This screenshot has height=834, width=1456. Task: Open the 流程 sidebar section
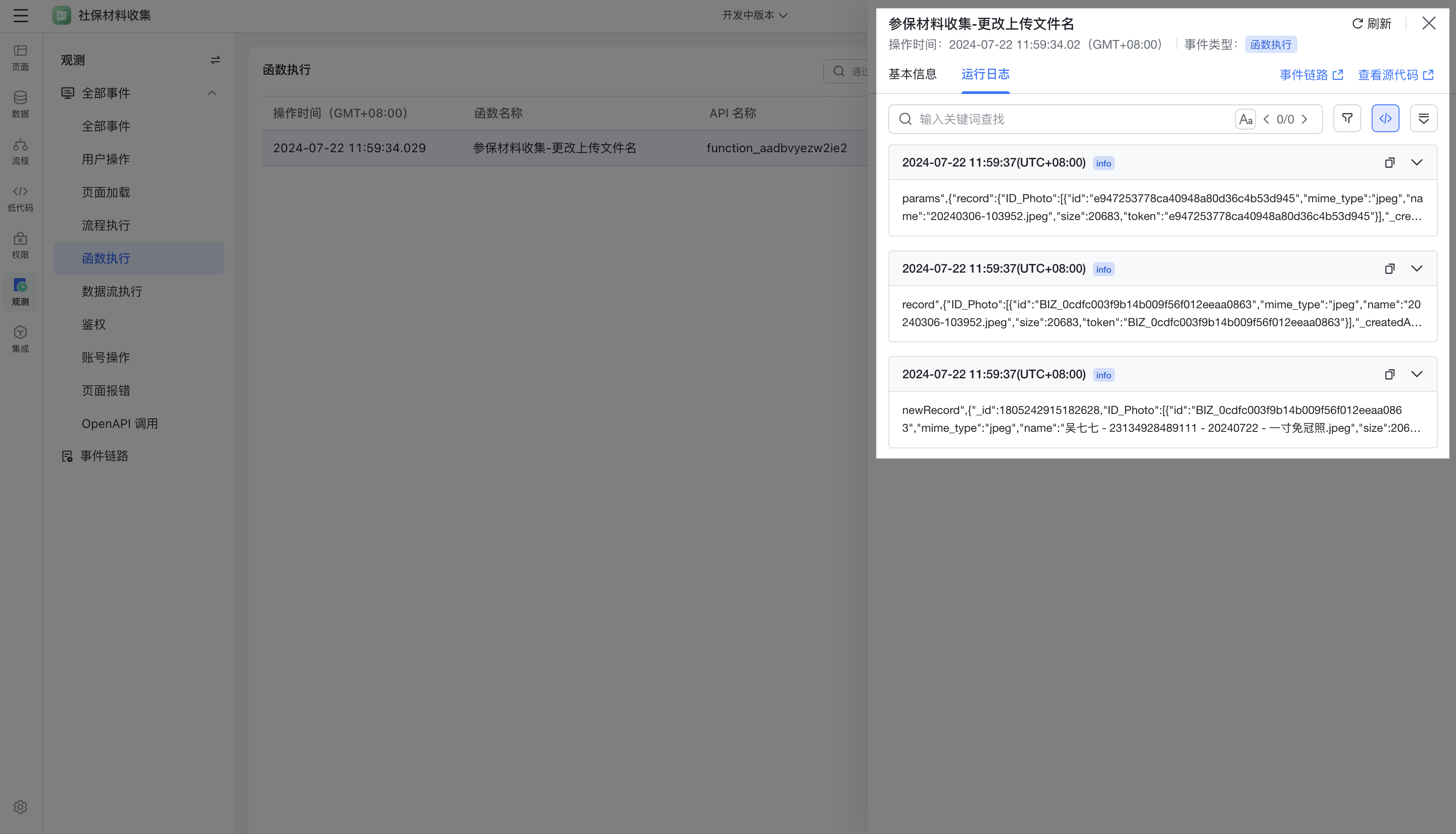(20, 152)
